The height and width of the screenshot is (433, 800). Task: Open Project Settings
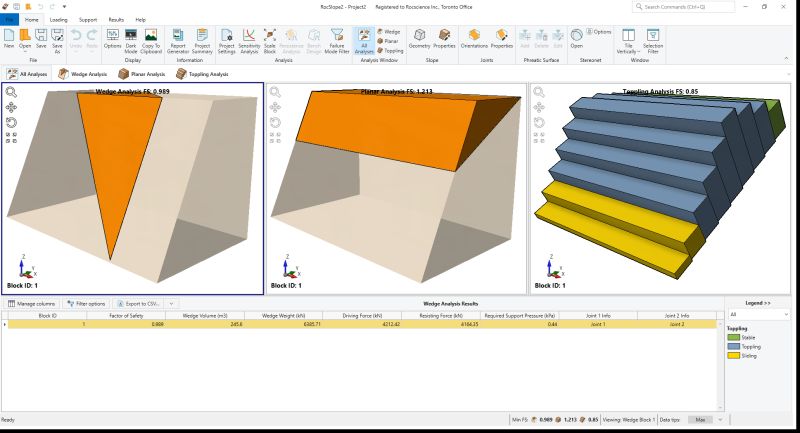227,41
